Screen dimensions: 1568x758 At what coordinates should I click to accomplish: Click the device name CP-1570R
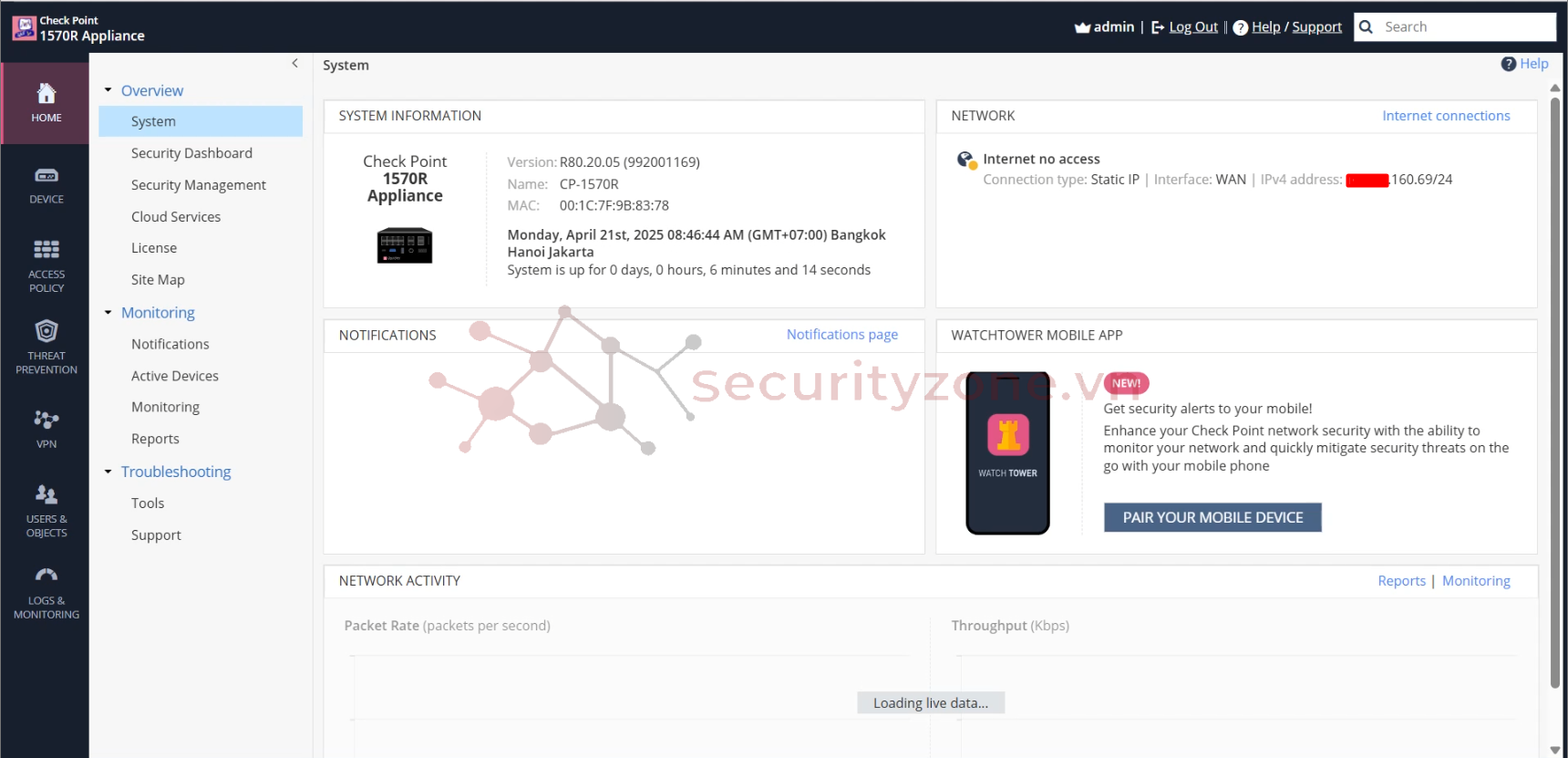(589, 184)
